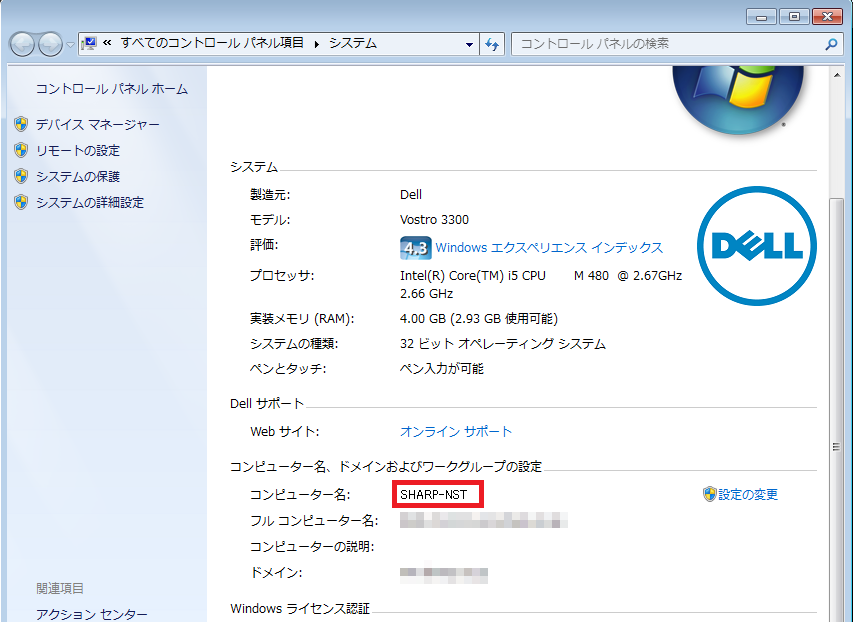The width and height of the screenshot is (853, 622).
Task: Click the Vostro 3300 model value
Action: point(434,220)
